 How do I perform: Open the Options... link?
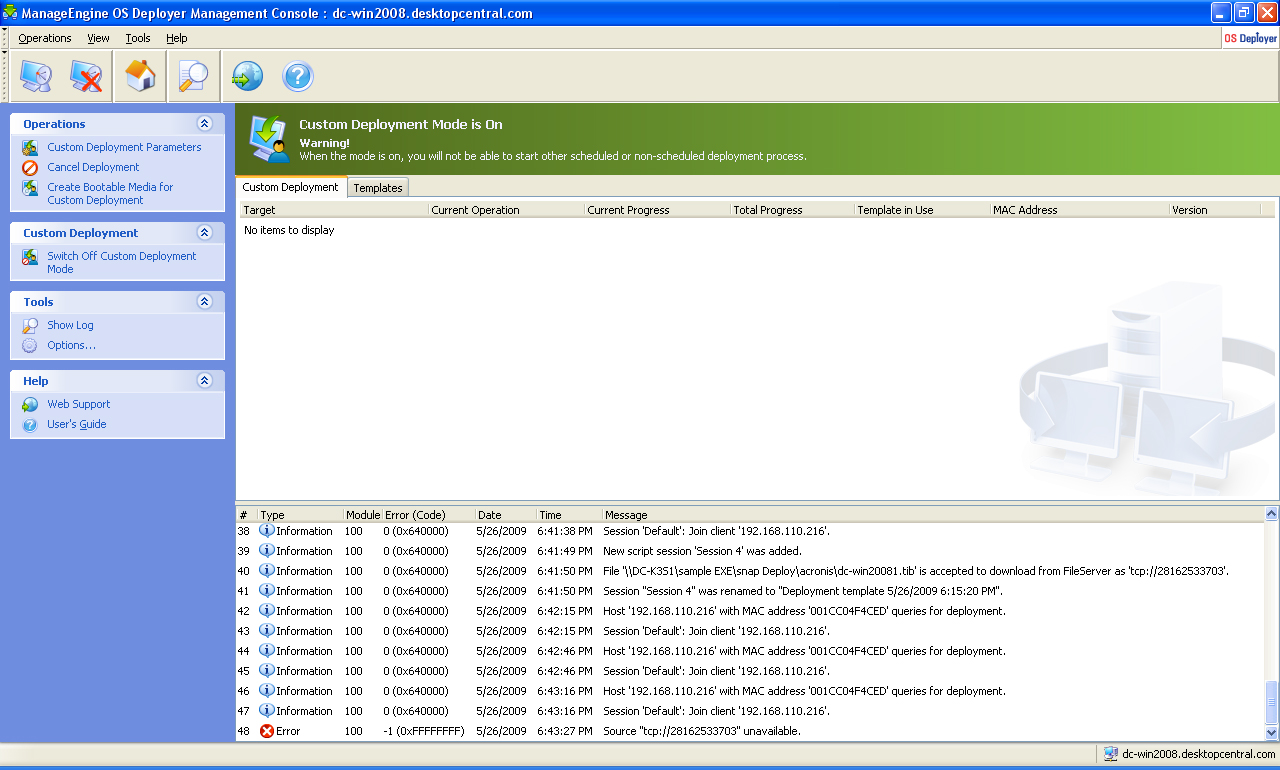[x=72, y=345]
